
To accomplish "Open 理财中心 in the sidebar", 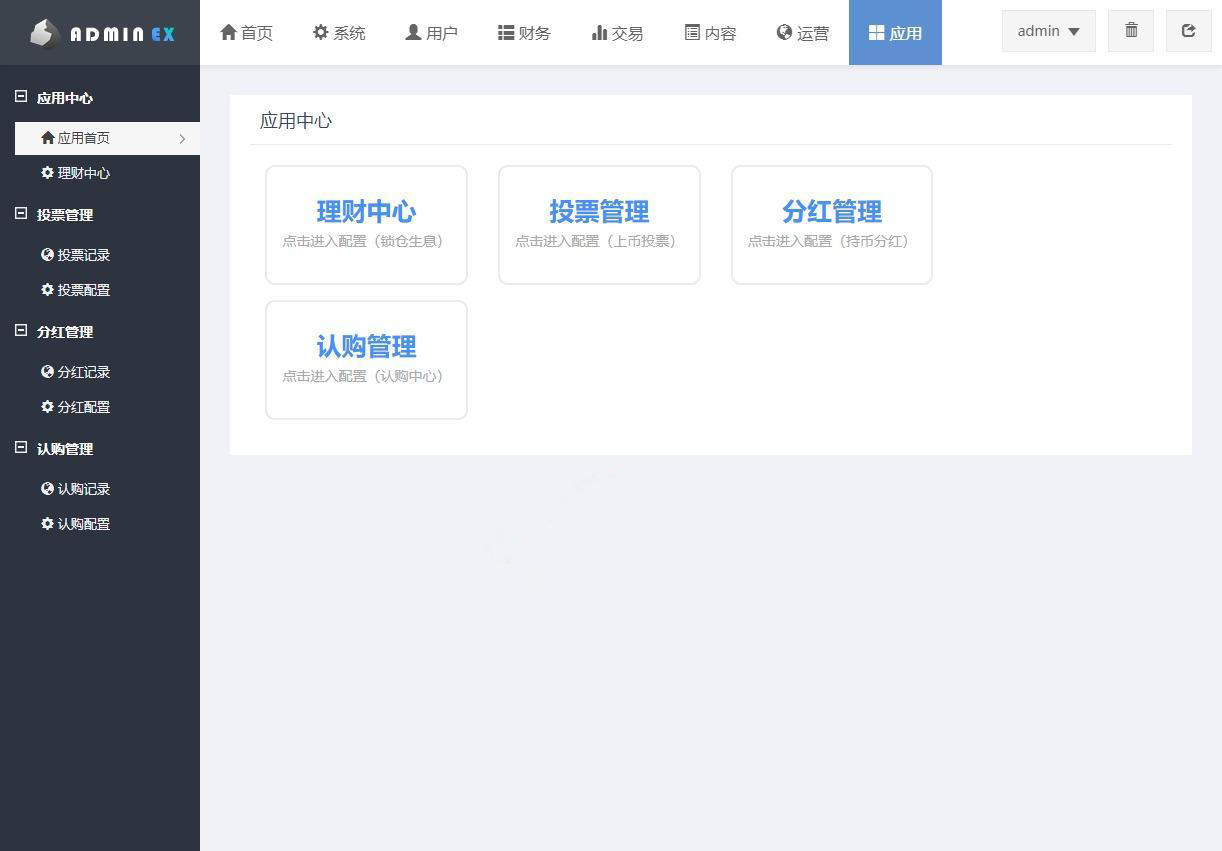I will click(75, 173).
